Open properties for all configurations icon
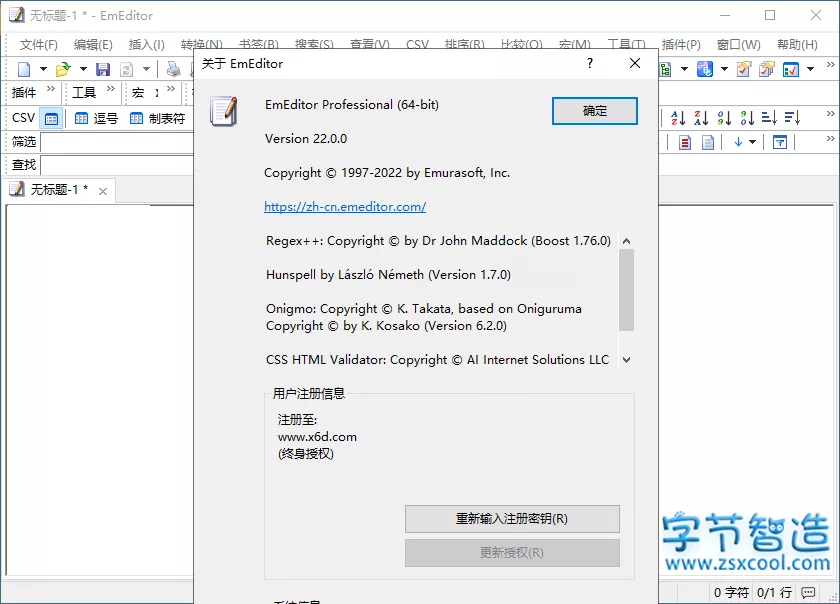 (x=767, y=69)
